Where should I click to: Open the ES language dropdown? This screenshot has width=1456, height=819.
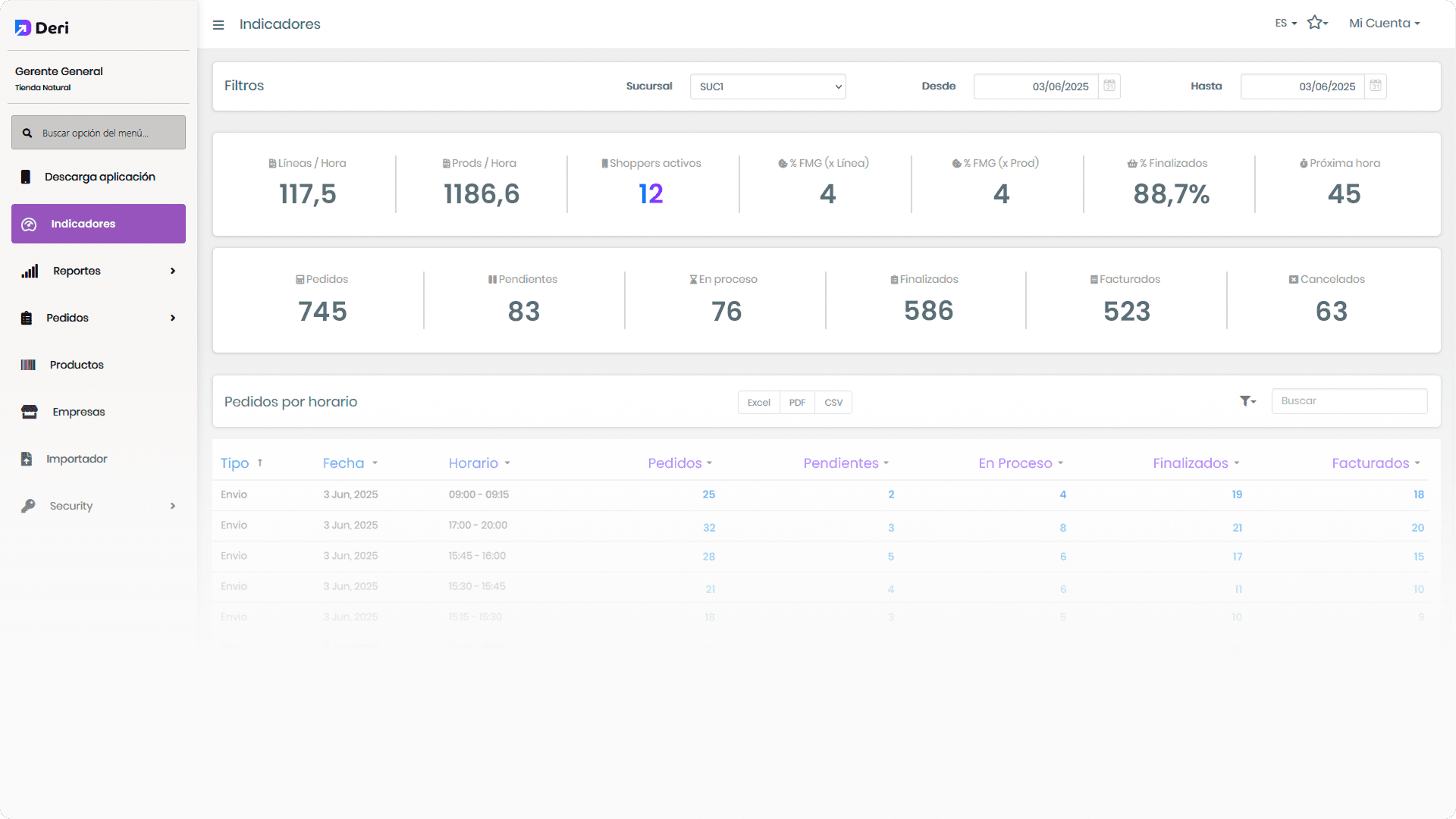[1285, 24]
